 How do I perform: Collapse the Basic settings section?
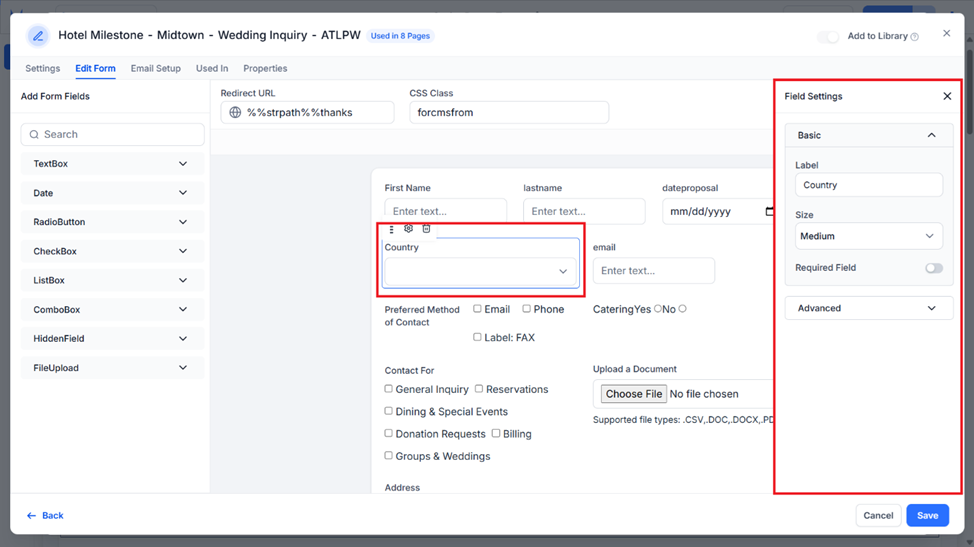[x=868, y=135]
